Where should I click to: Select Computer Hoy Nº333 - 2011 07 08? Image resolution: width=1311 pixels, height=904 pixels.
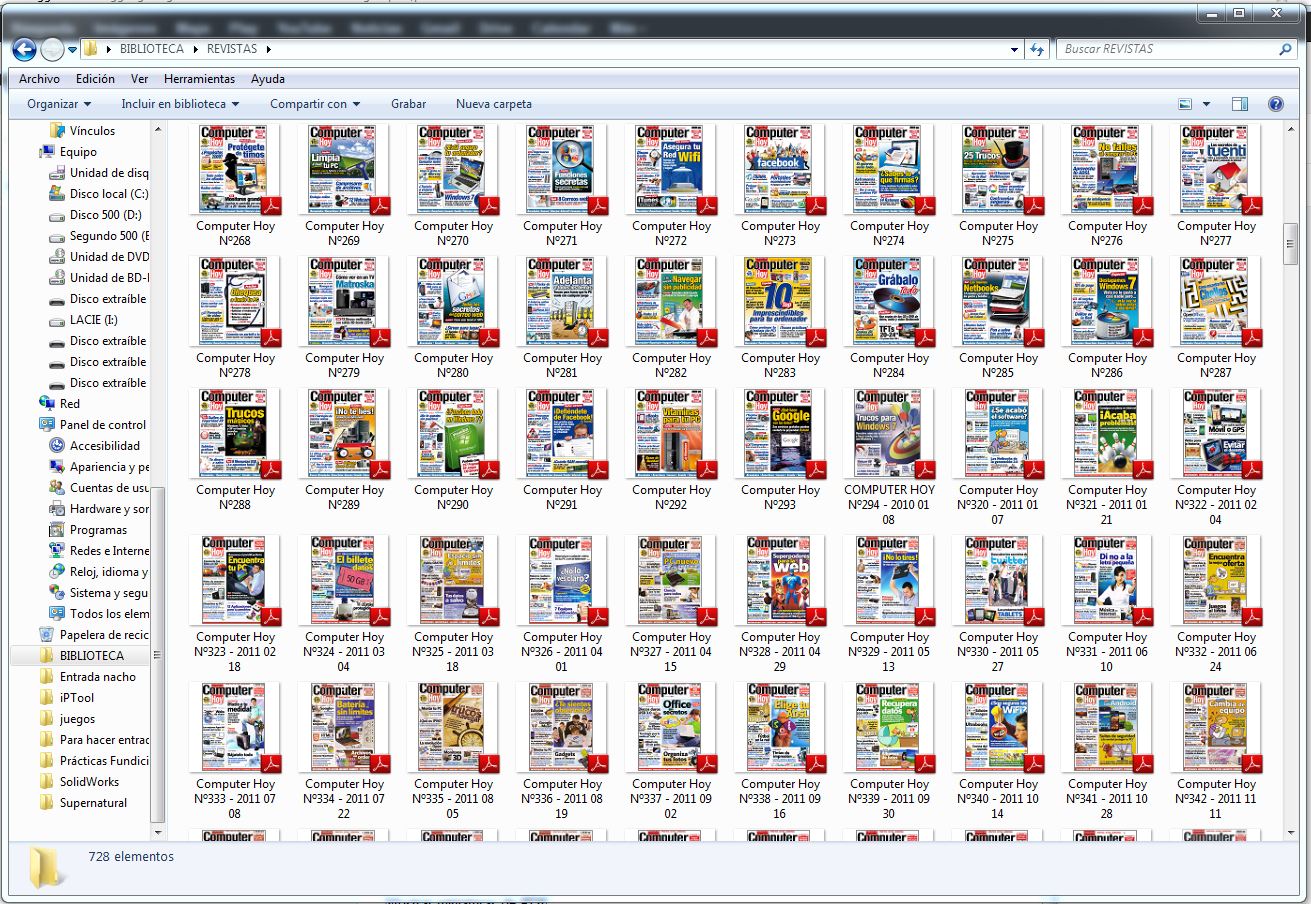point(237,752)
